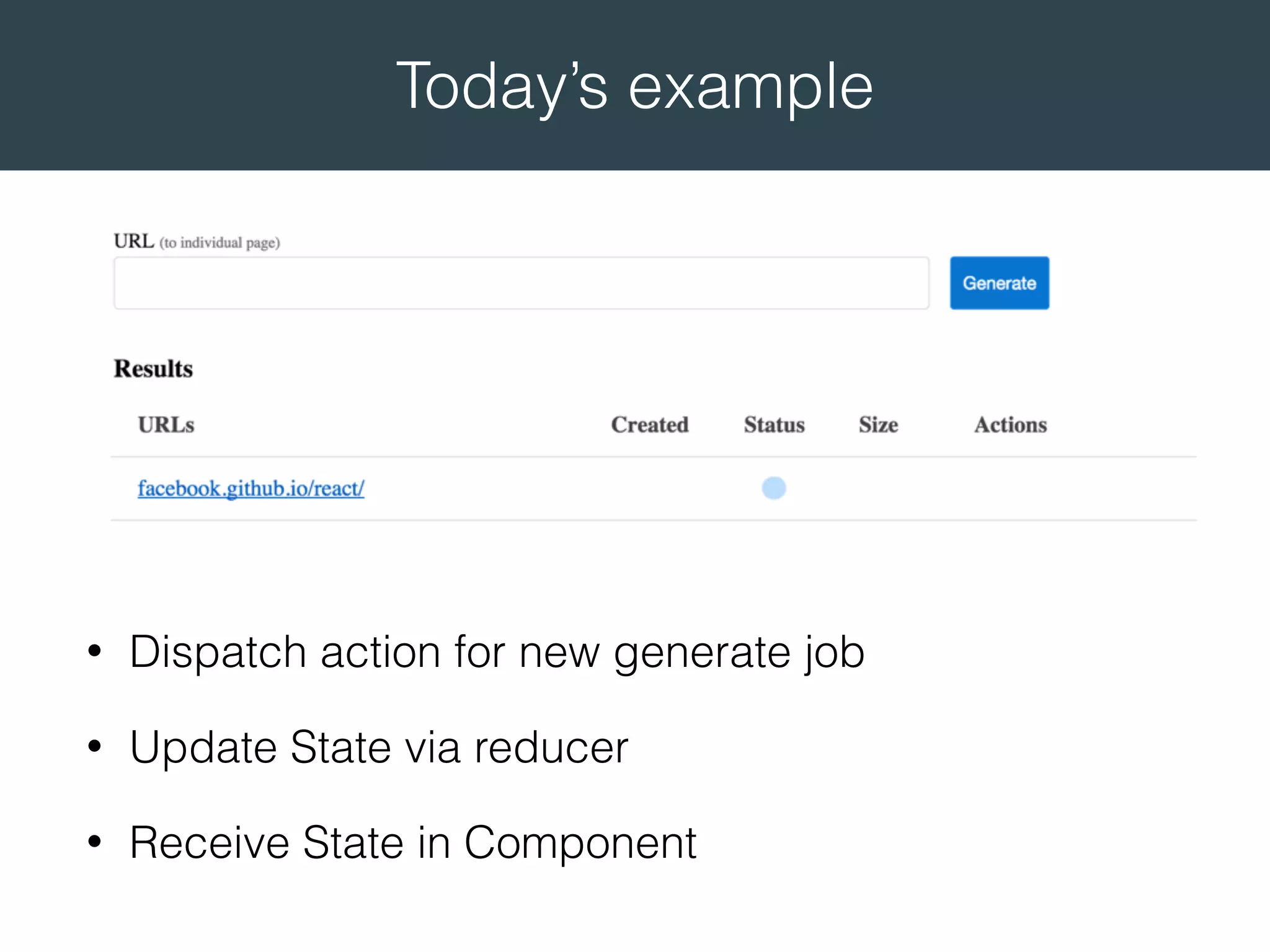Image resolution: width=1270 pixels, height=952 pixels.
Task: Select the "Dispatch action for new generate job" text
Action: click(497, 652)
